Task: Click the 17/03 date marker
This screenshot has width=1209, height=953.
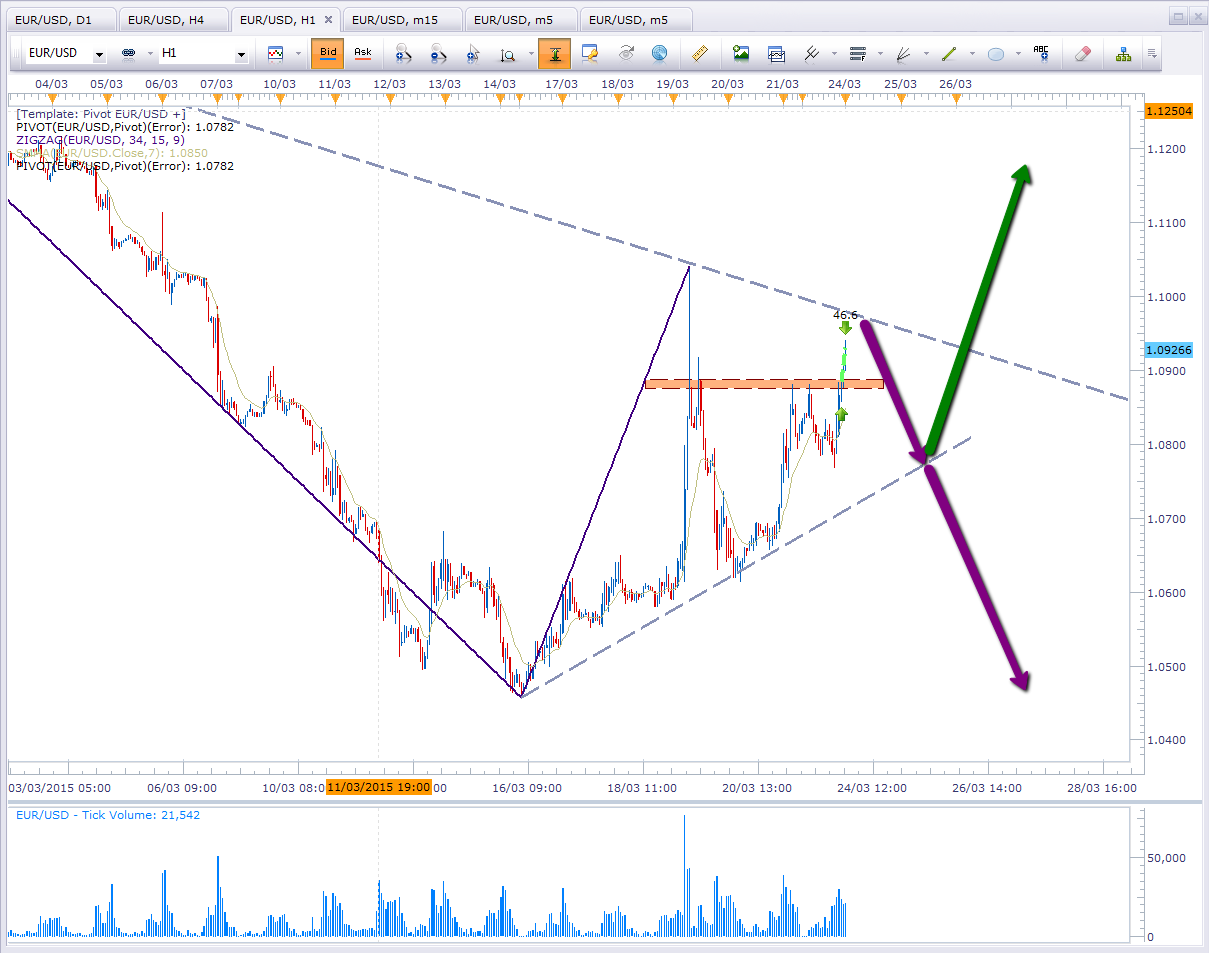Action: click(562, 84)
